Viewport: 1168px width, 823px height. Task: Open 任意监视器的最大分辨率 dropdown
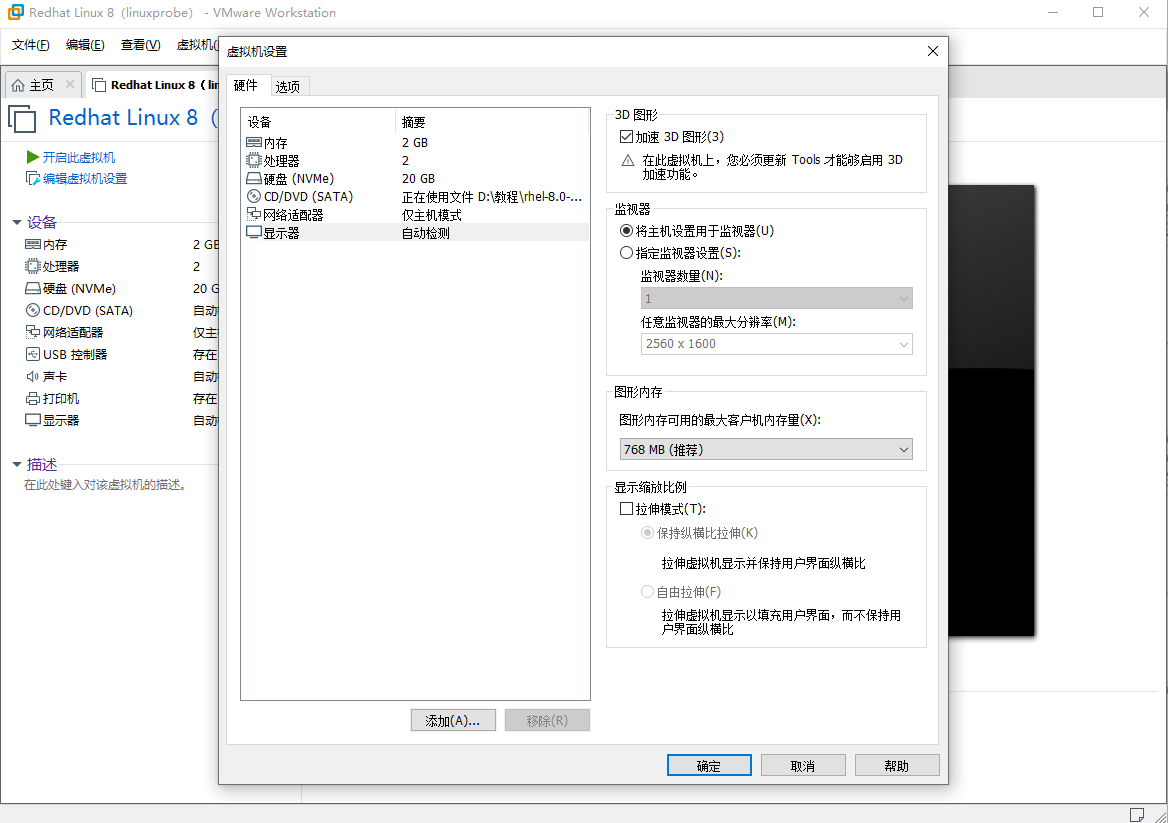click(776, 343)
